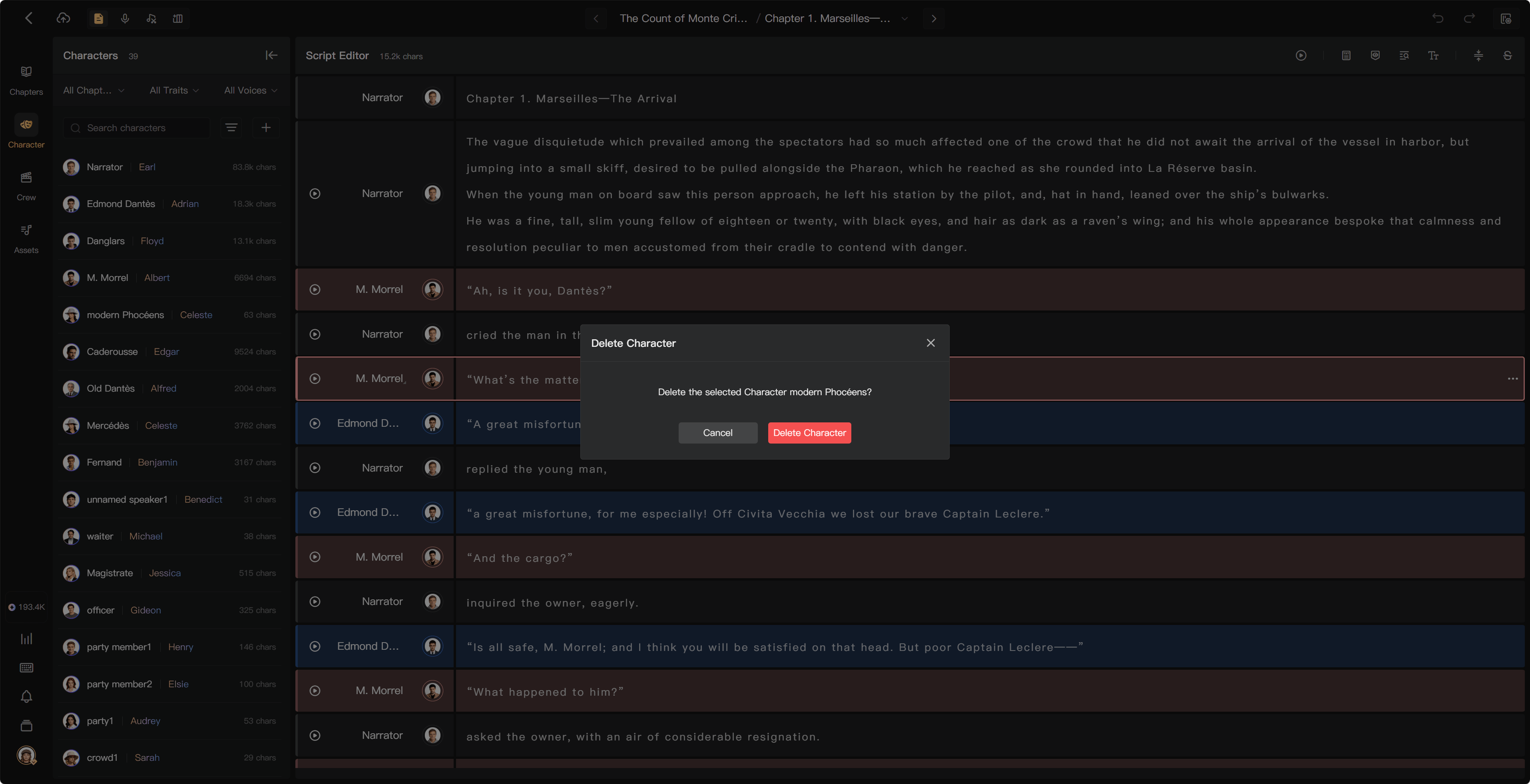Go to the previous chapter arrow
The width and height of the screenshot is (1530, 784).
tap(596, 18)
